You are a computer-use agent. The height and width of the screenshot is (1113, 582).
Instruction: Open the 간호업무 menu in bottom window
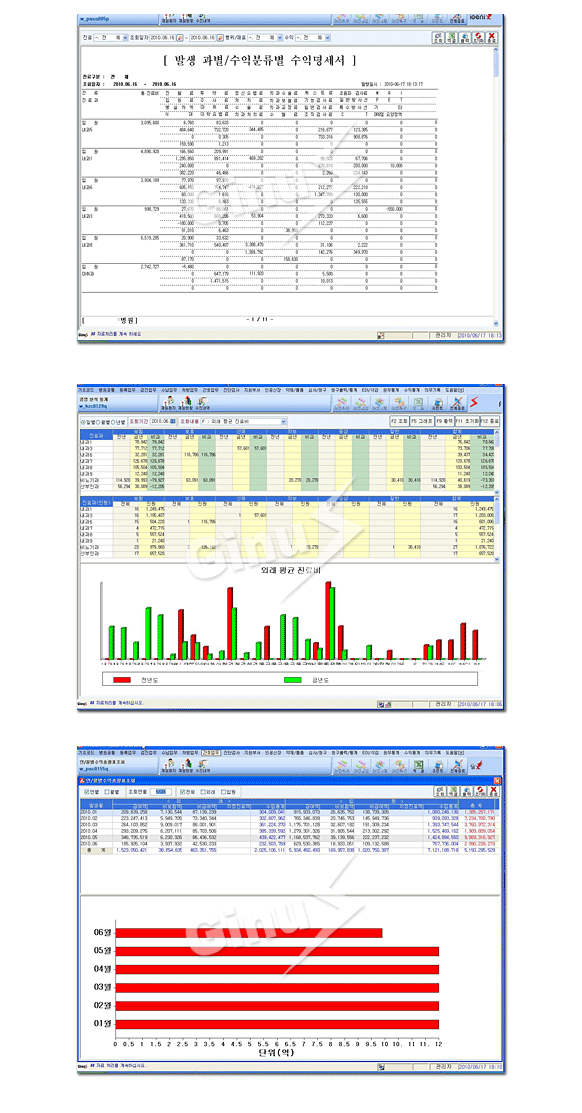point(211,752)
